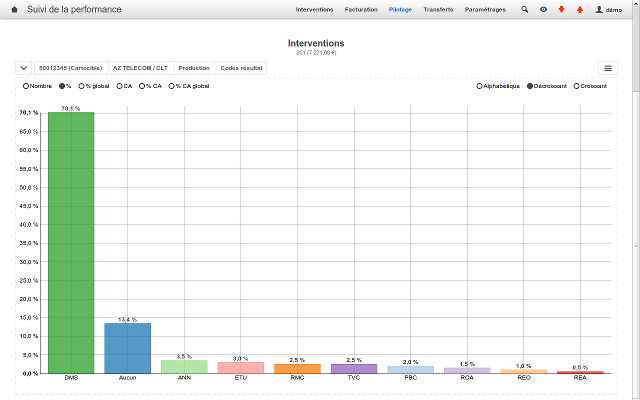Click the pink ETU bar
The height and width of the screenshot is (400, 640).
pyautogui.click(x=240, y=368)
